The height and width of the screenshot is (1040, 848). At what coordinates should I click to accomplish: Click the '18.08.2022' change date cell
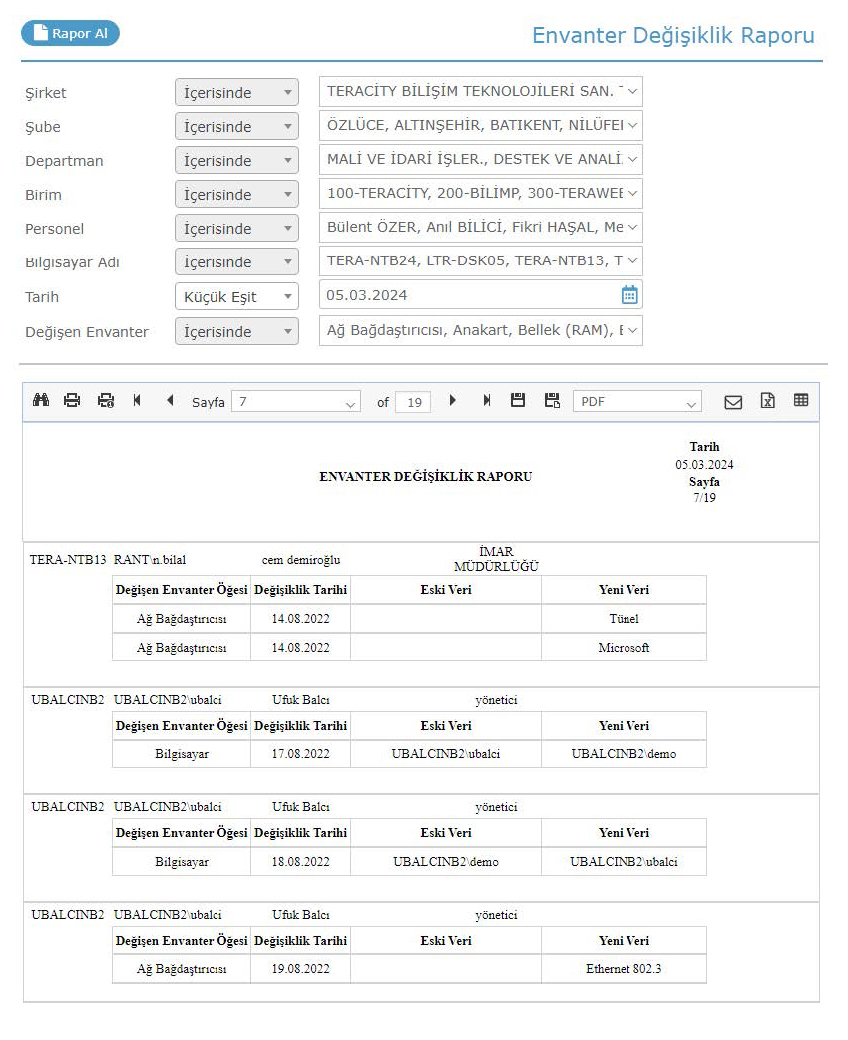click(300, 862)
